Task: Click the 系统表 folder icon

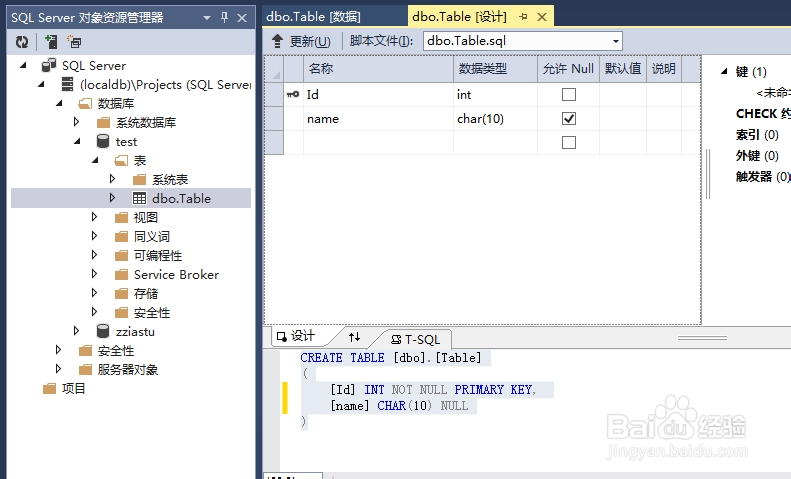Action: click(x=140, y=179)
